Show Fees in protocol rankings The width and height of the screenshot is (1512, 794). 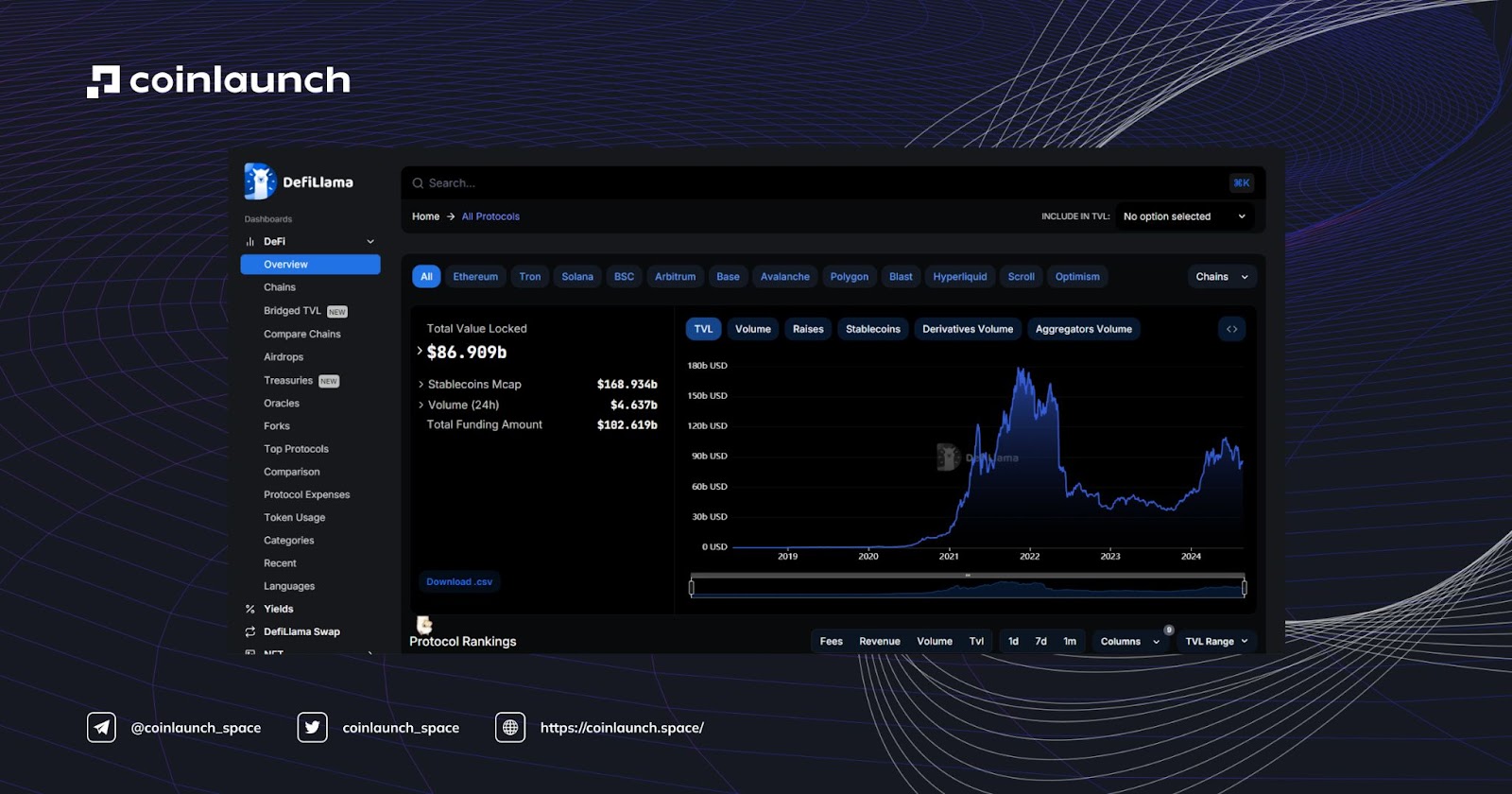[832, 642]
